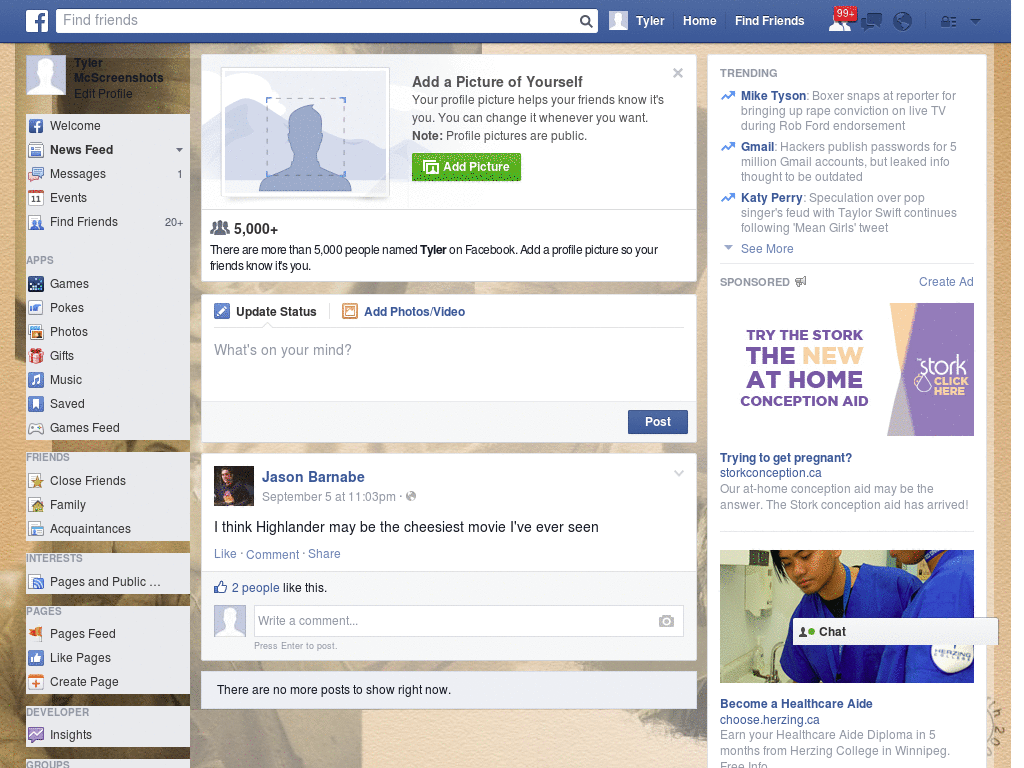Click the green Add Picture button
Image resolution: width=1024 pixels, height=768 pixels.
[466, 167]
